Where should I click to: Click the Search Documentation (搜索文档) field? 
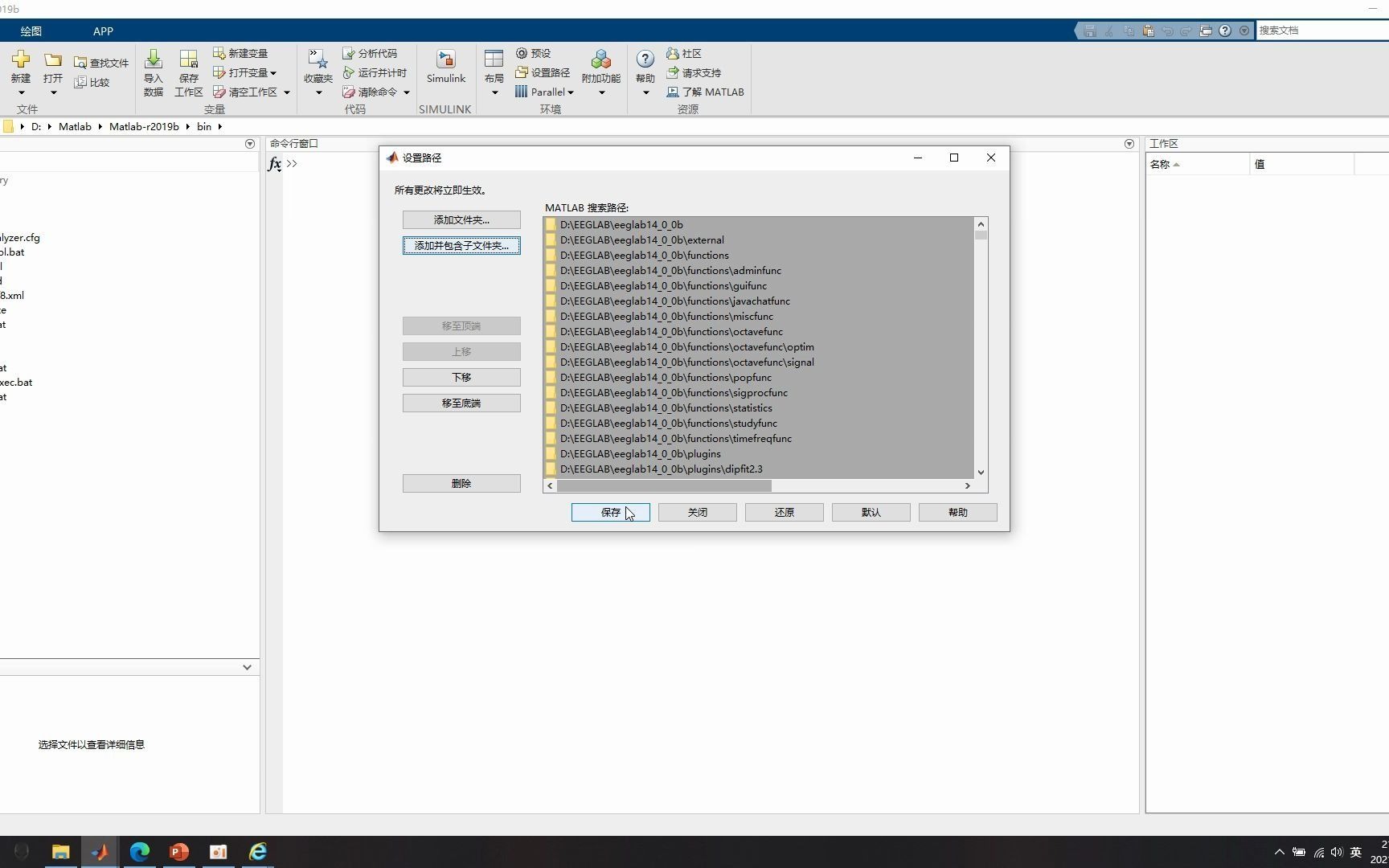point(1322,31)
